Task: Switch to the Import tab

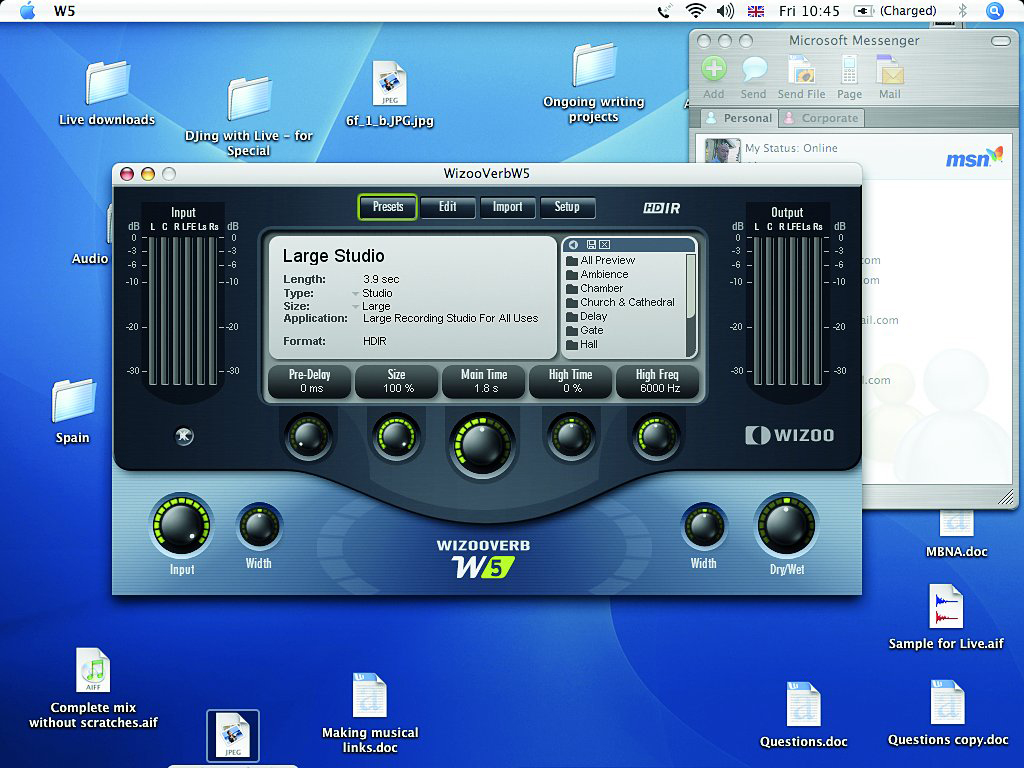Action: coord(507,207)
